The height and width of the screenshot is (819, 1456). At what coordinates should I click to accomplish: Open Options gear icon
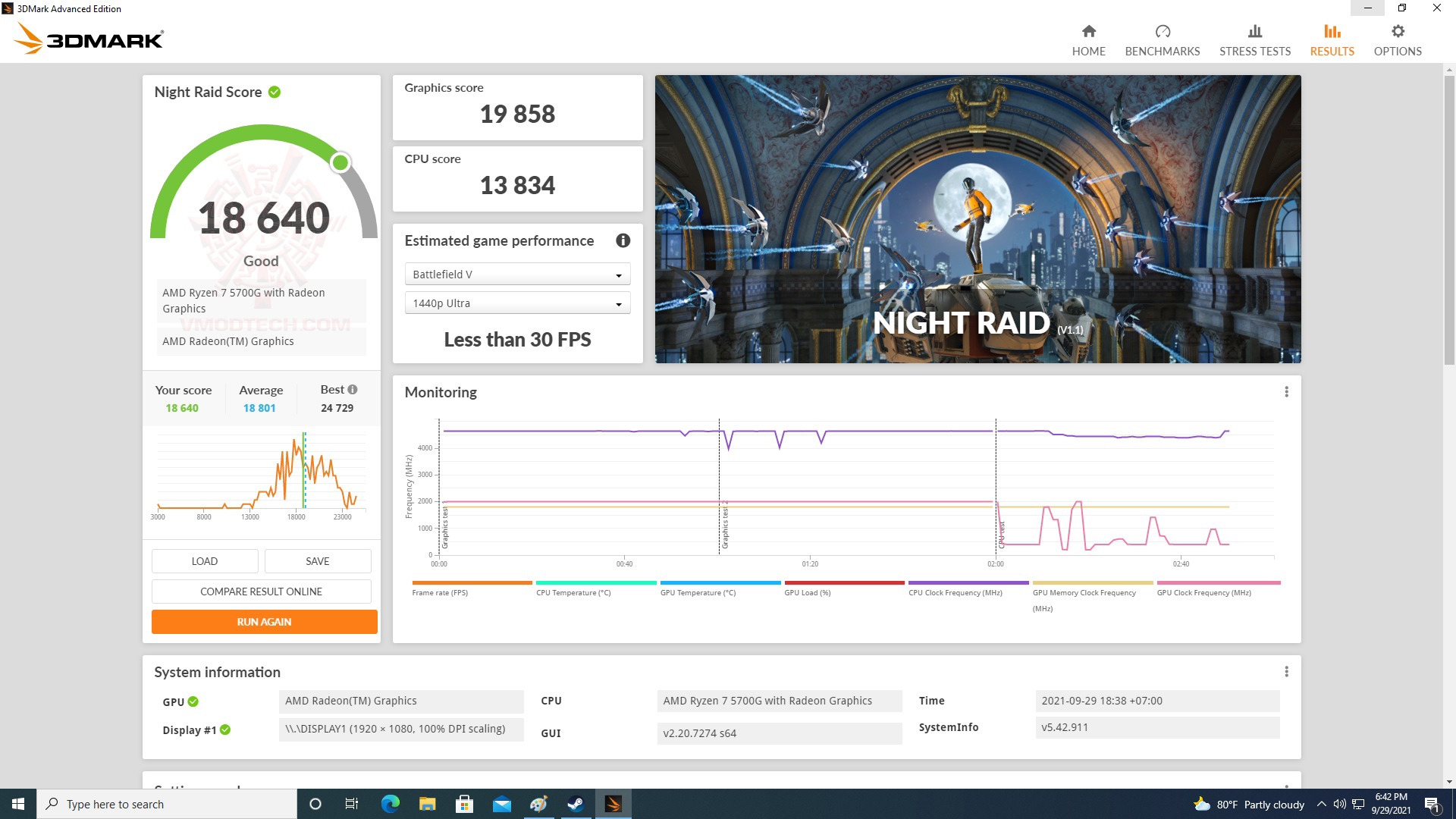click(1398, 31)
